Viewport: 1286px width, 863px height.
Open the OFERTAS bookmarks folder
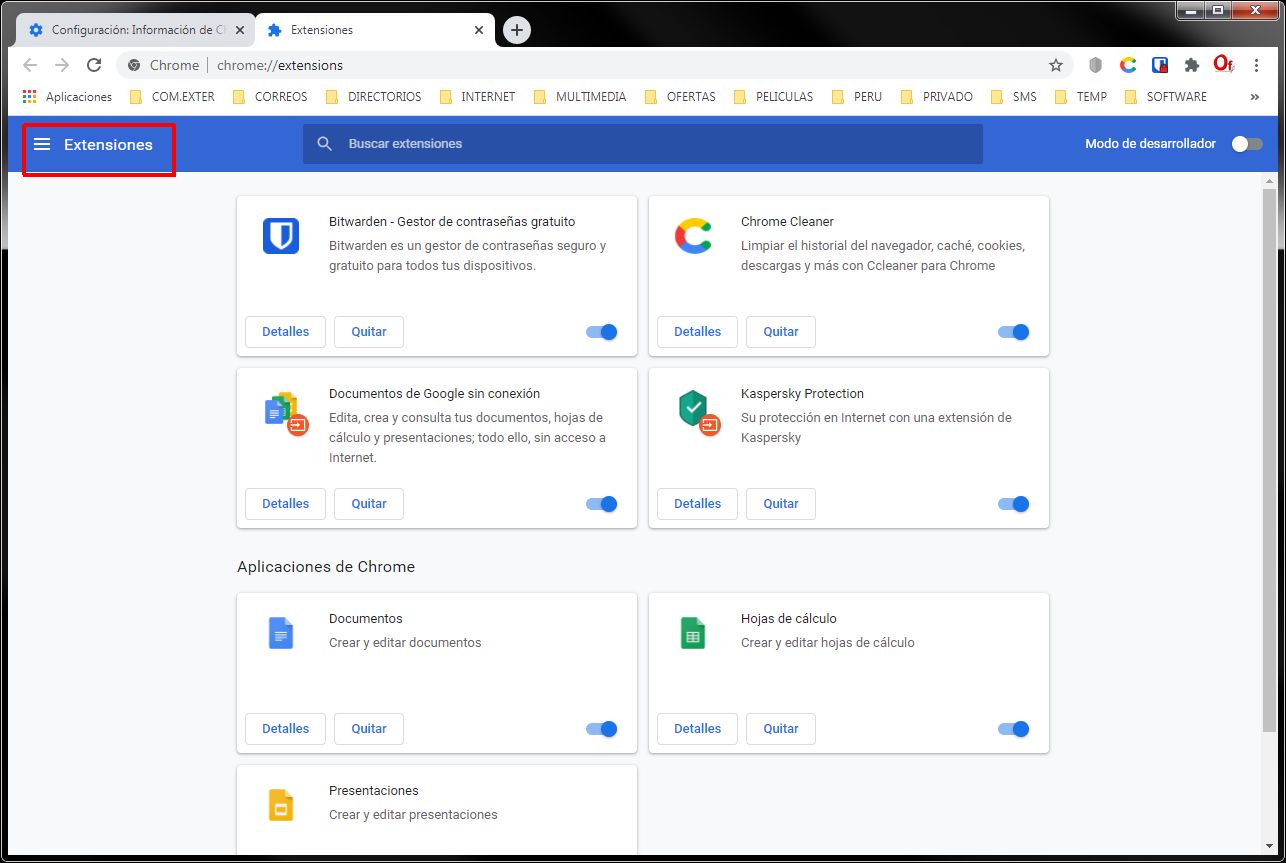680,97
